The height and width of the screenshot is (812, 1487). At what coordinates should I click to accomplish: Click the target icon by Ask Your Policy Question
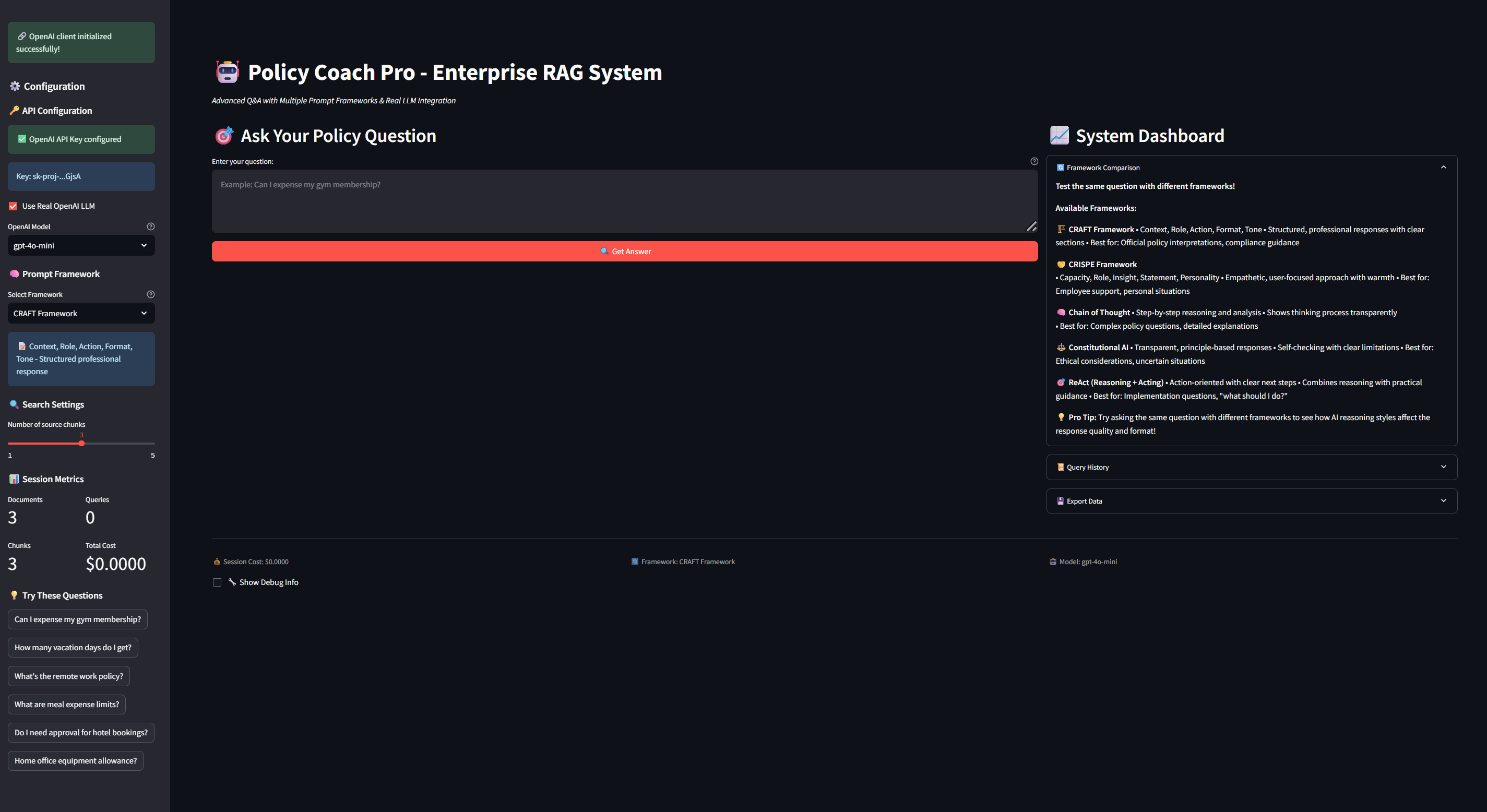tap(224, 136)
